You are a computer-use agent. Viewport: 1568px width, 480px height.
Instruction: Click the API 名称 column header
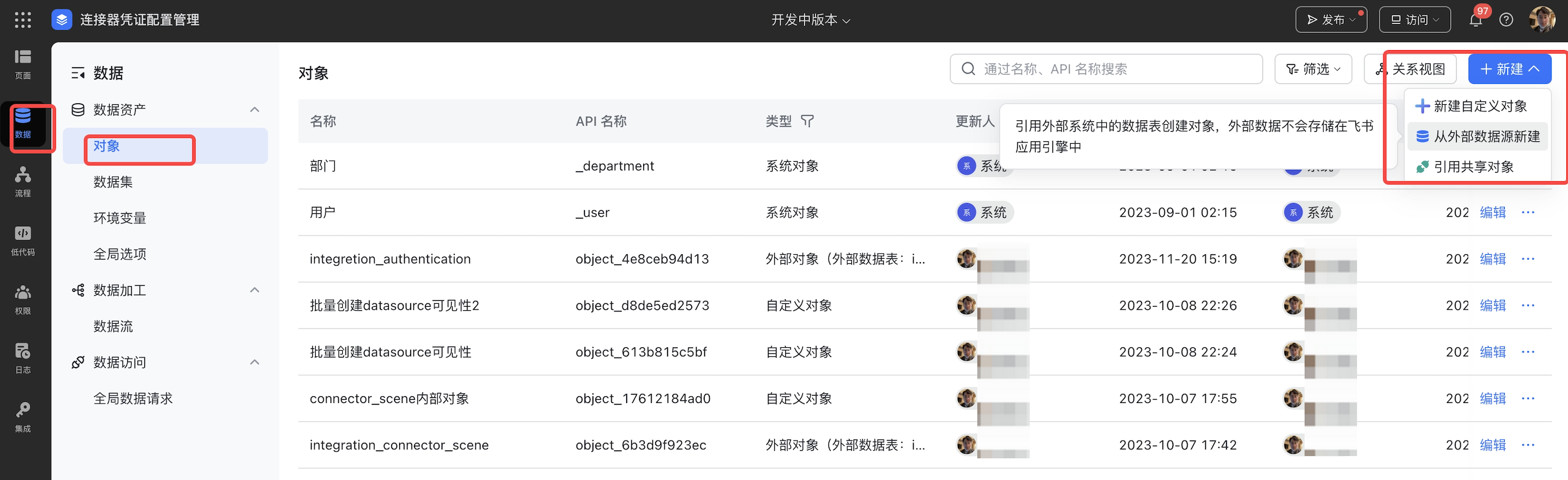pos(601,121)
